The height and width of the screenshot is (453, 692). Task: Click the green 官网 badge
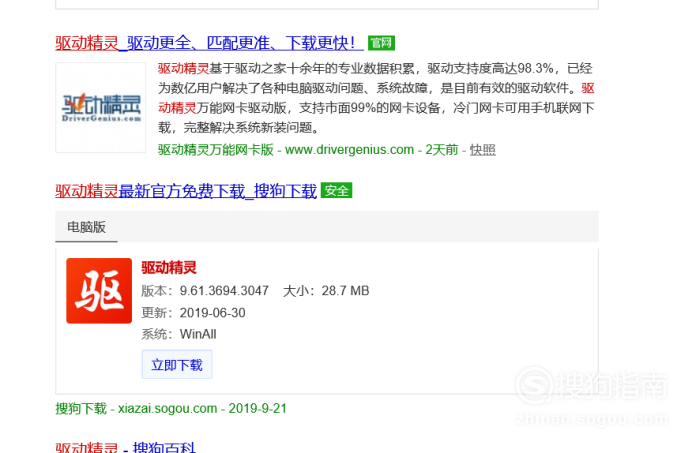pos(381,43)
